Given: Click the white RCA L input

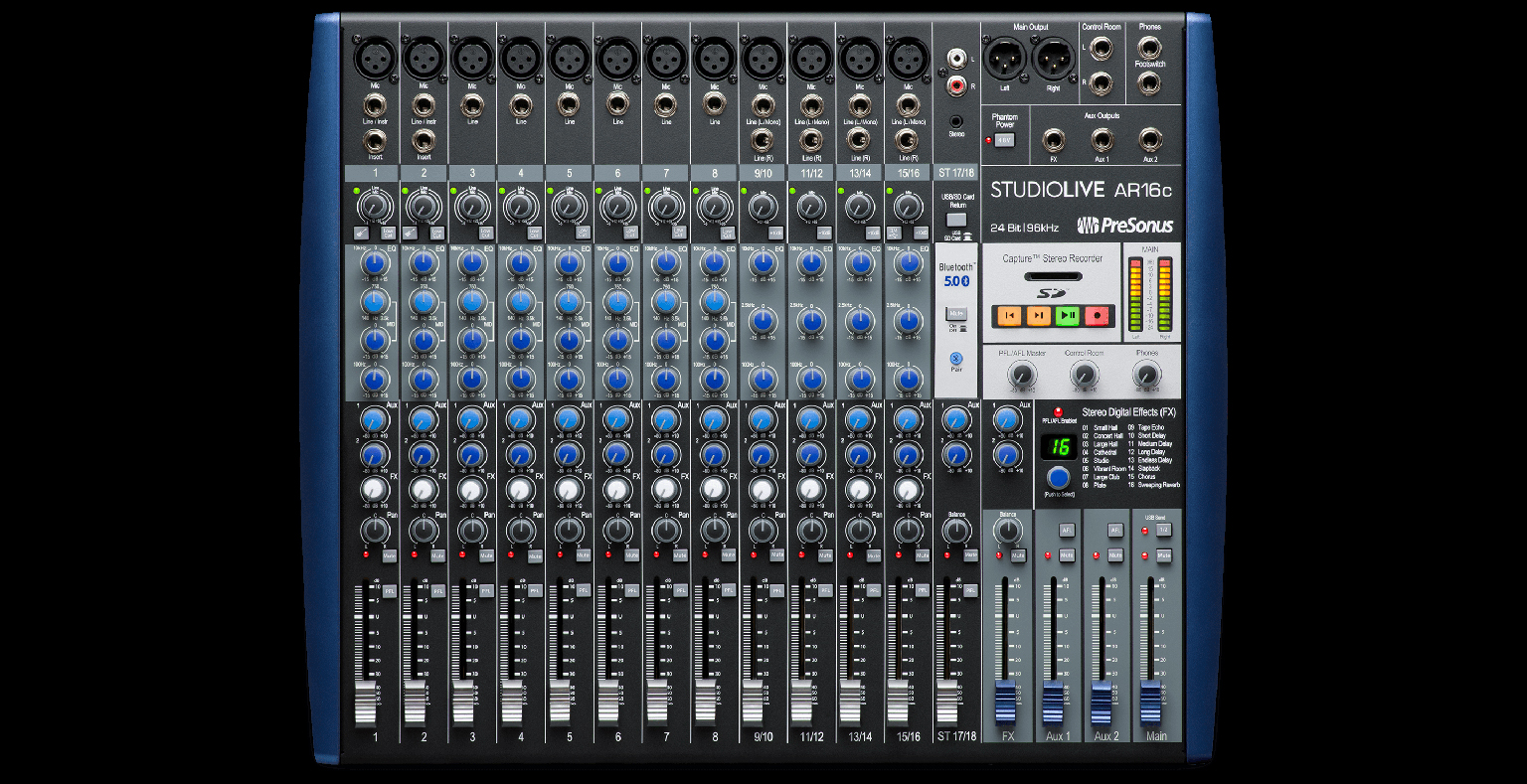Looking at the screenshot, I should (x=957, y=60).
